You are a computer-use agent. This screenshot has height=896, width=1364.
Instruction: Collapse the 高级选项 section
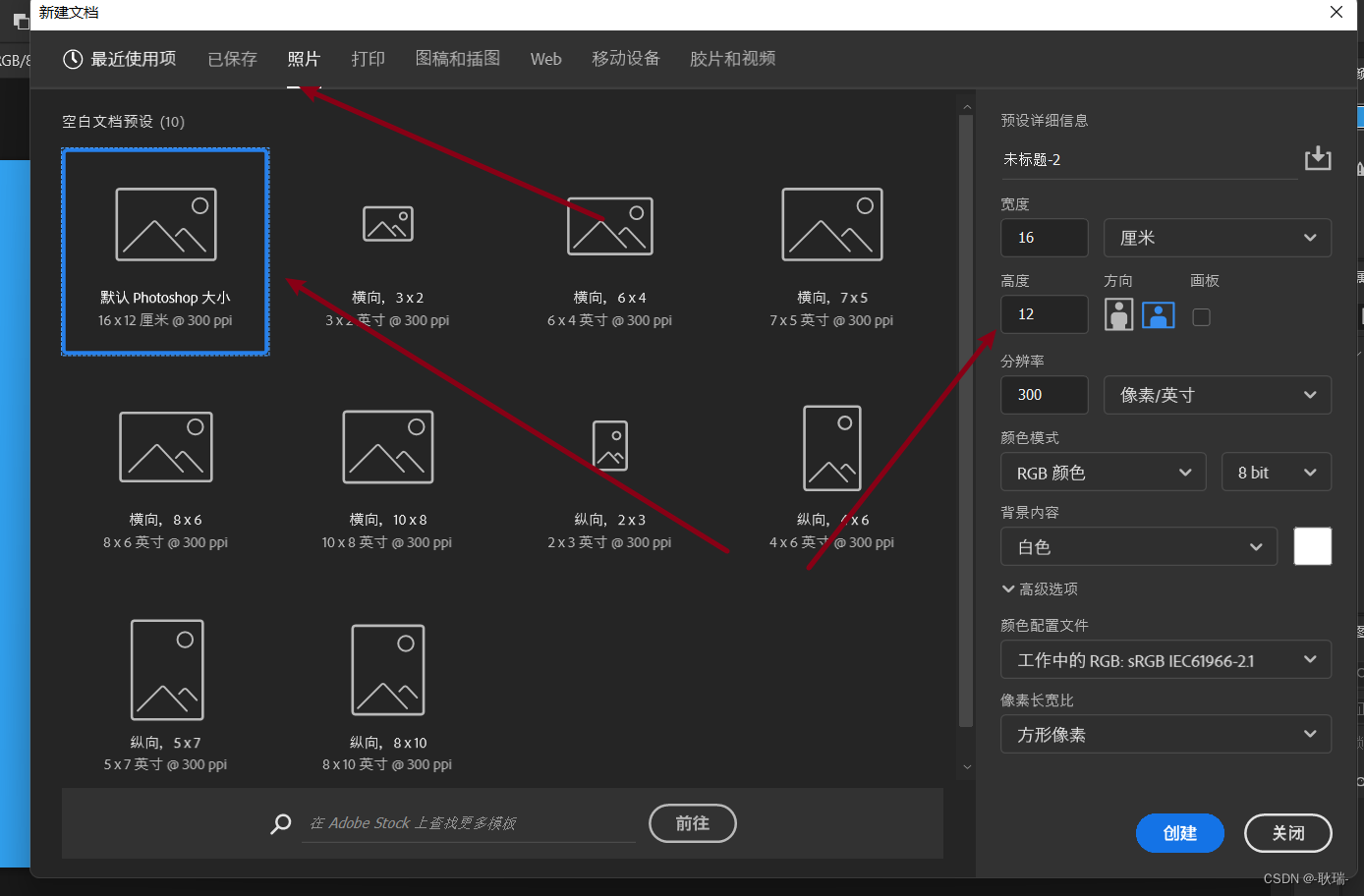[1040, 588]
